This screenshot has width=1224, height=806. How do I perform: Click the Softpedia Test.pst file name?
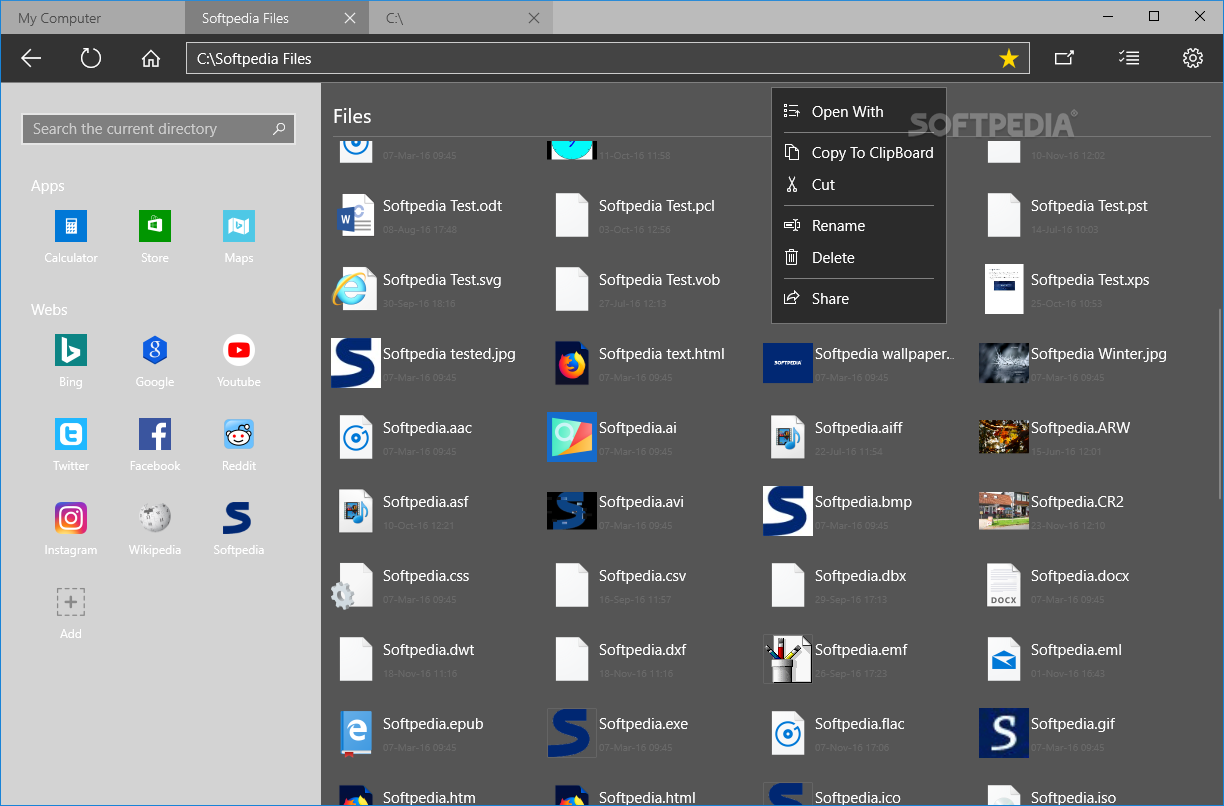pos(1089,206)
